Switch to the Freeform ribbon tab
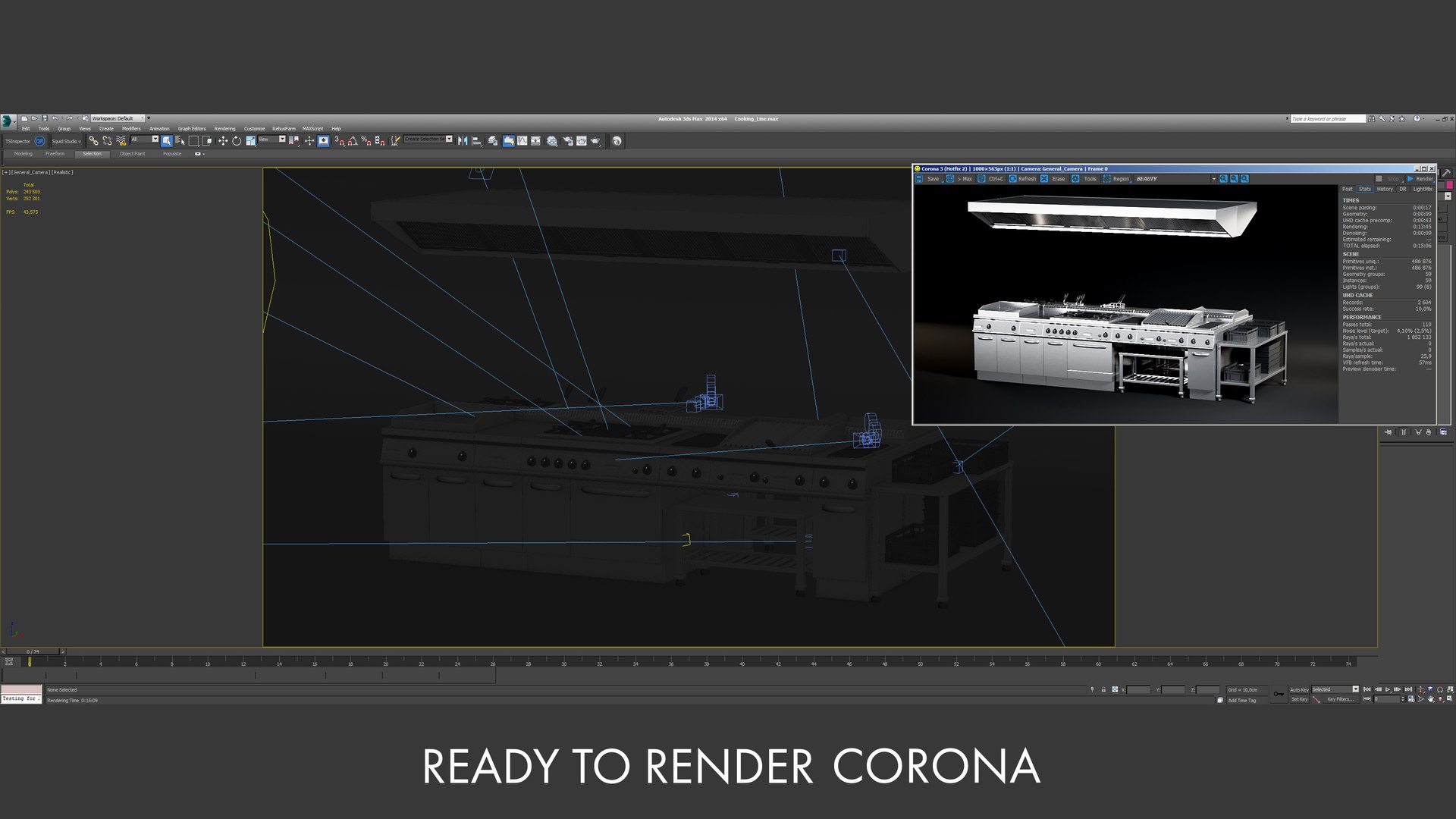1456x819 pixels. click(55, 154)
